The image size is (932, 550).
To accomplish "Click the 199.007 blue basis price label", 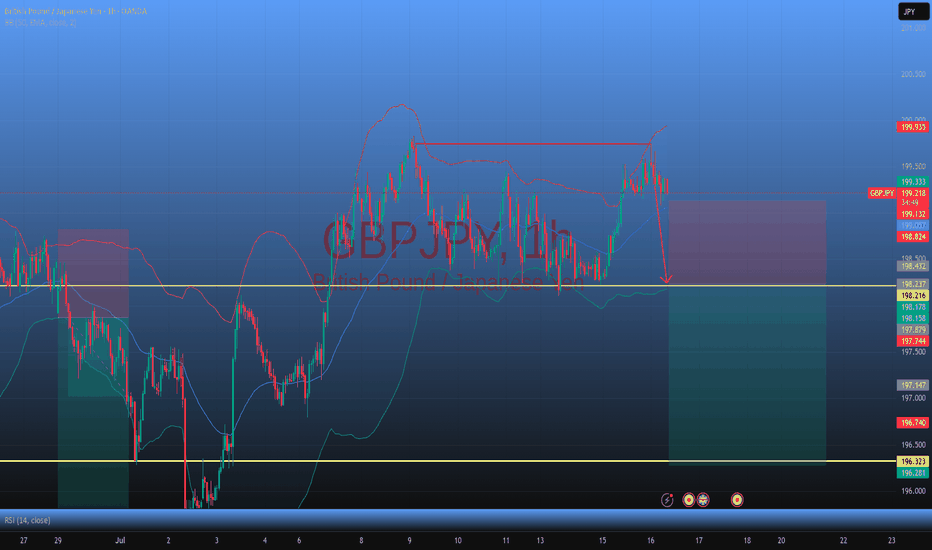I will click(x=912, y=225).
